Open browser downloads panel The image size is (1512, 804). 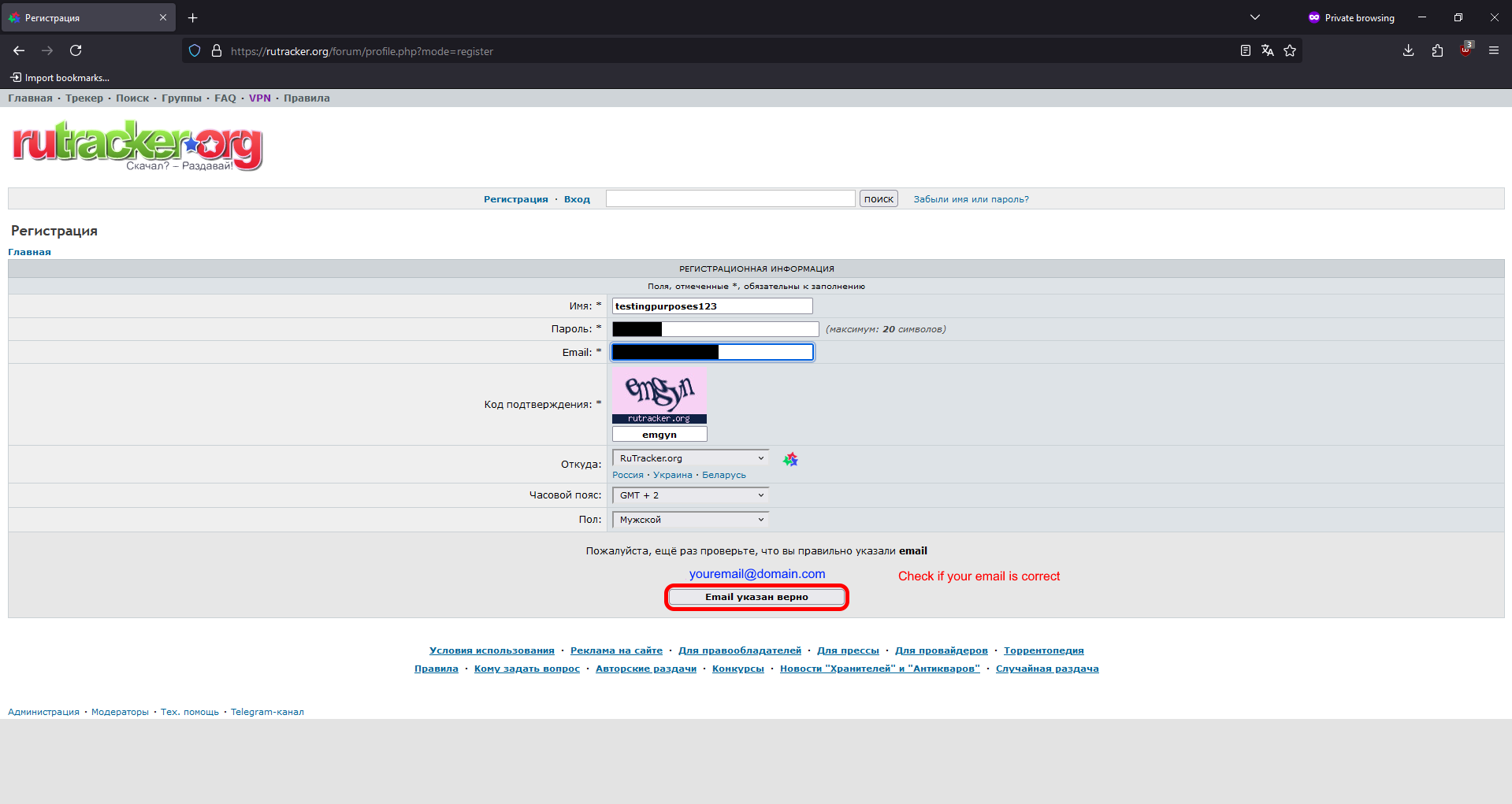pyautogui.click(x=1409, y=50)
